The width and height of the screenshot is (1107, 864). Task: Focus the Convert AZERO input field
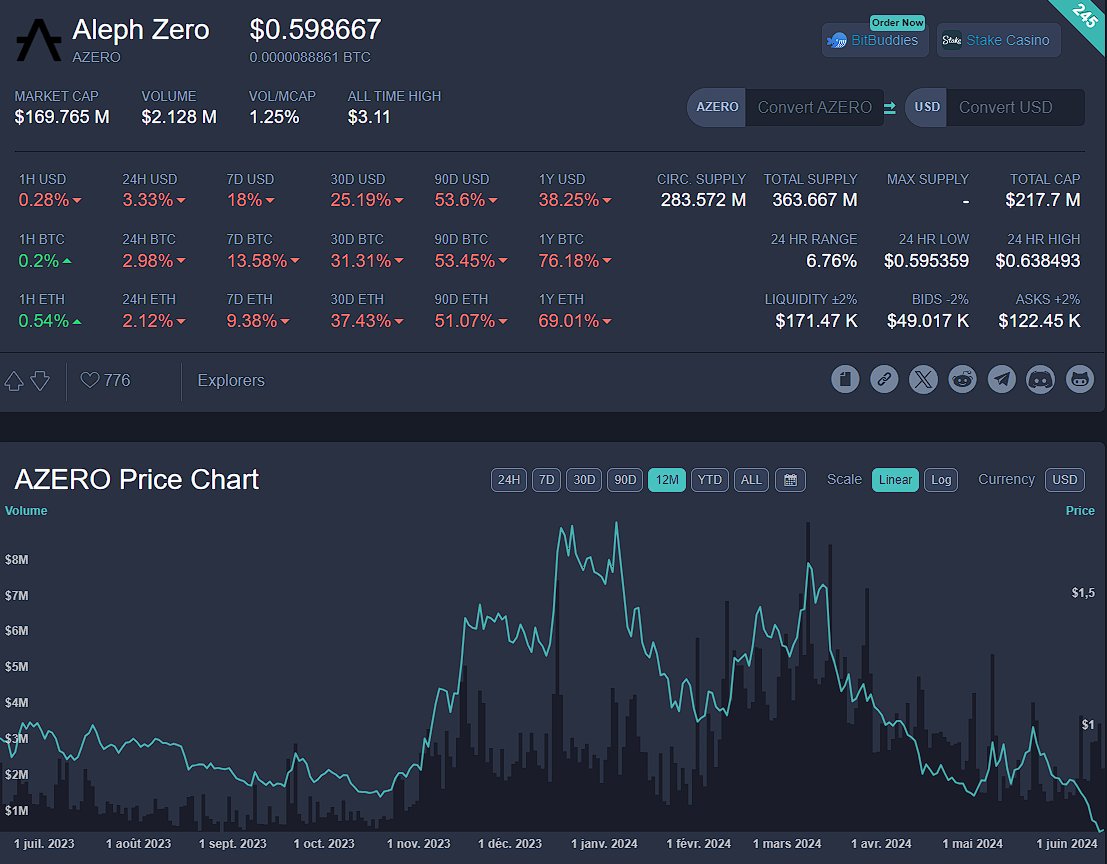coord(814,107)
